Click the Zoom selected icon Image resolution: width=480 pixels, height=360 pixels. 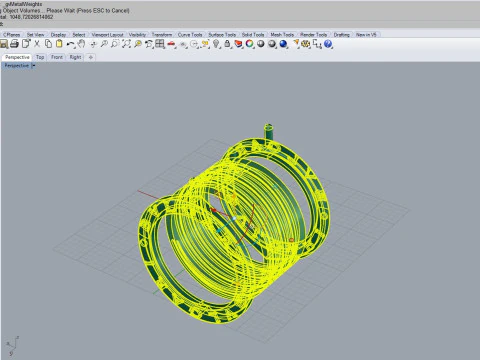[138, 44]
